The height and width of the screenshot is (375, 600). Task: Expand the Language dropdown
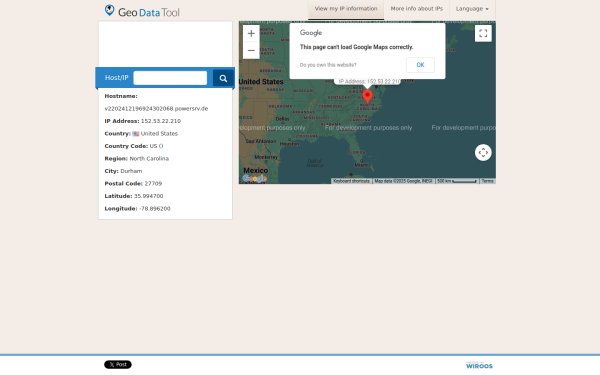(x=472, y=9)
